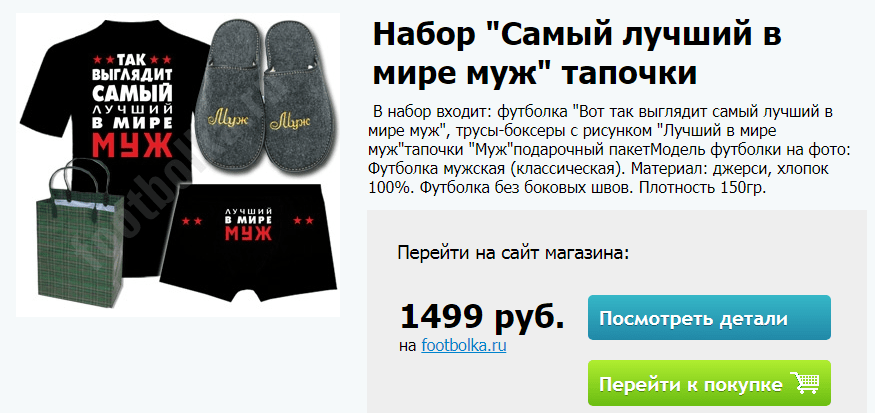The width and height of the screenshot is (875, 413).
Task: Click the "Лучший в мире муж" print on boxers
Action: pos(248,223)
